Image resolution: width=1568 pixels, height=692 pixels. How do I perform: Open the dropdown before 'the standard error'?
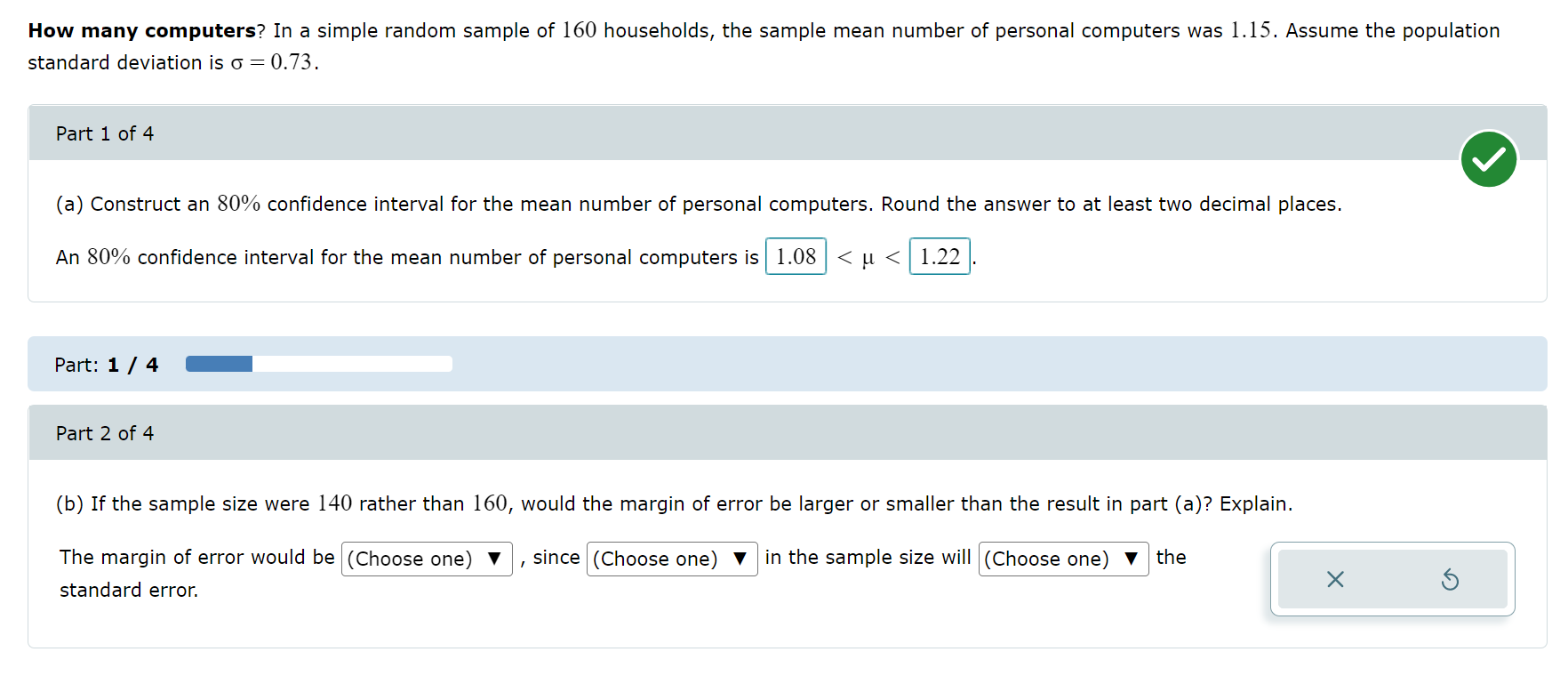(1063, 559)
